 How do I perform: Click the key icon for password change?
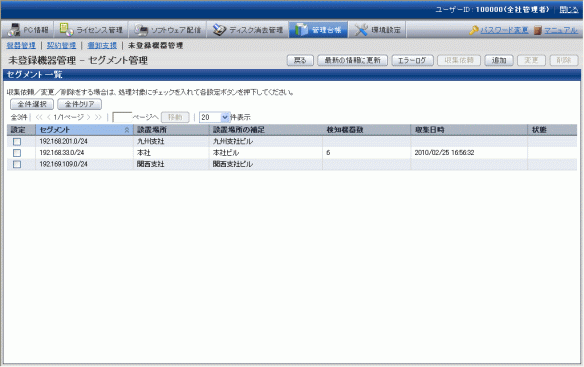click(x=474, y=30)
